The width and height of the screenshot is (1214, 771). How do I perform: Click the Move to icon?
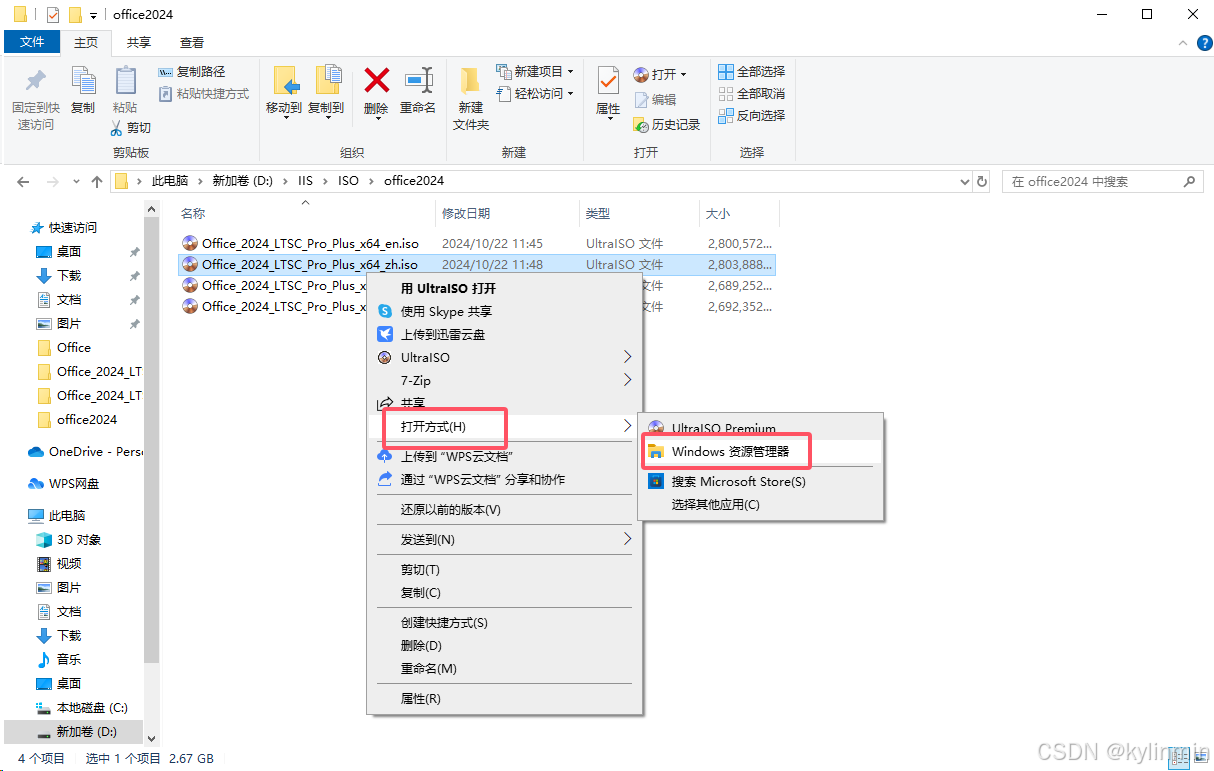(284, 82)
